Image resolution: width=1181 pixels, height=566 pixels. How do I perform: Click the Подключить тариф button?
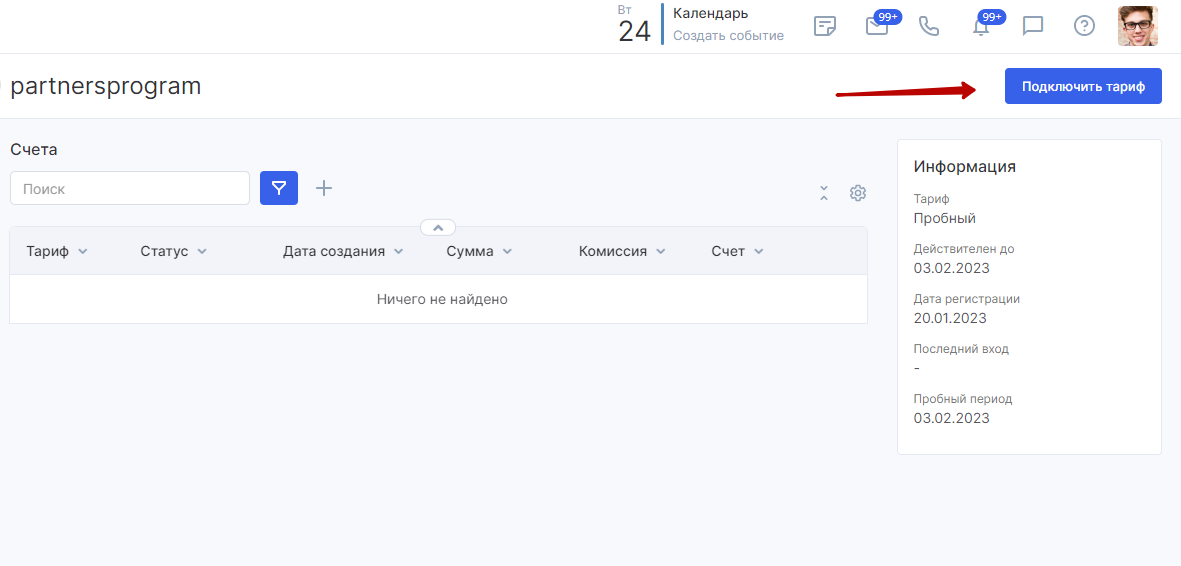[1083, 86]
